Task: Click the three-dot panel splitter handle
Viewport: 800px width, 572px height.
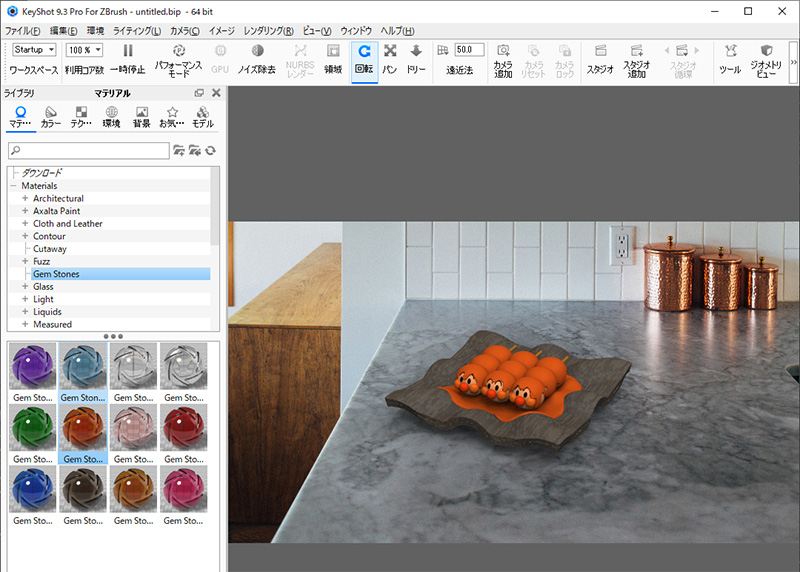Action: pyautogui.click(x=113, y=336)
